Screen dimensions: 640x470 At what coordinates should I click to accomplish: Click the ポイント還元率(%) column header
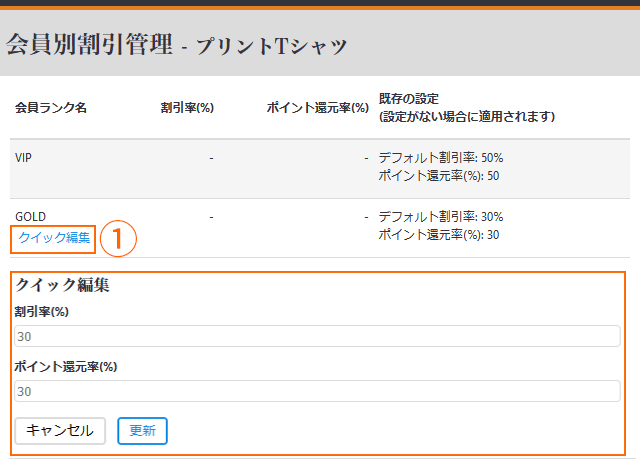point(318,107)
